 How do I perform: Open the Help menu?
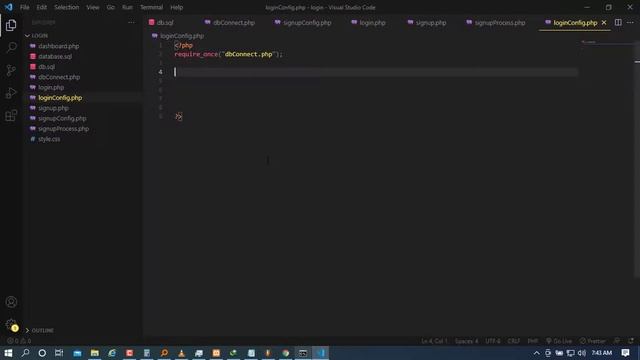176,7
